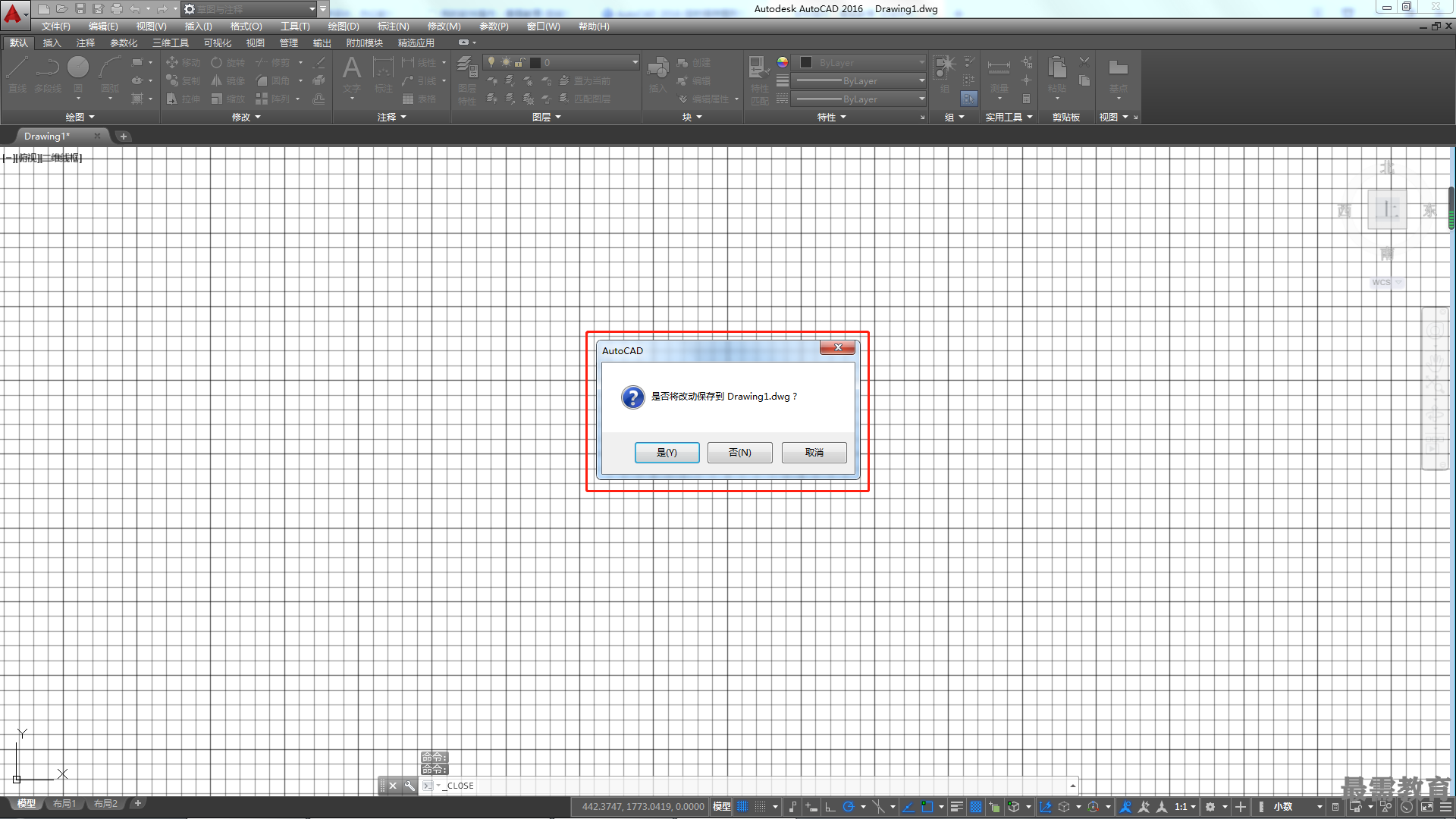1456x819 pixels.
Task: Select the Mirror (镜像) tool
Action: (x=227, y=80)
